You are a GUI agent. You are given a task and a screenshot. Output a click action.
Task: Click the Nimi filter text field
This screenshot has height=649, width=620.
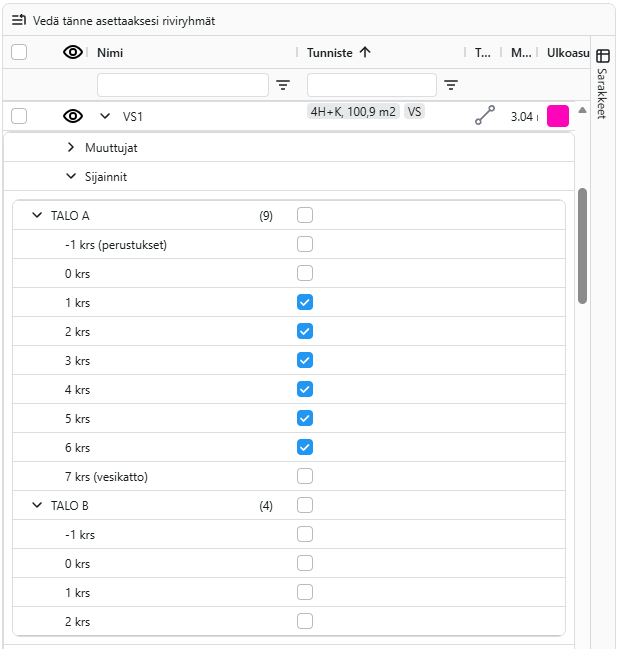point(182,85)
